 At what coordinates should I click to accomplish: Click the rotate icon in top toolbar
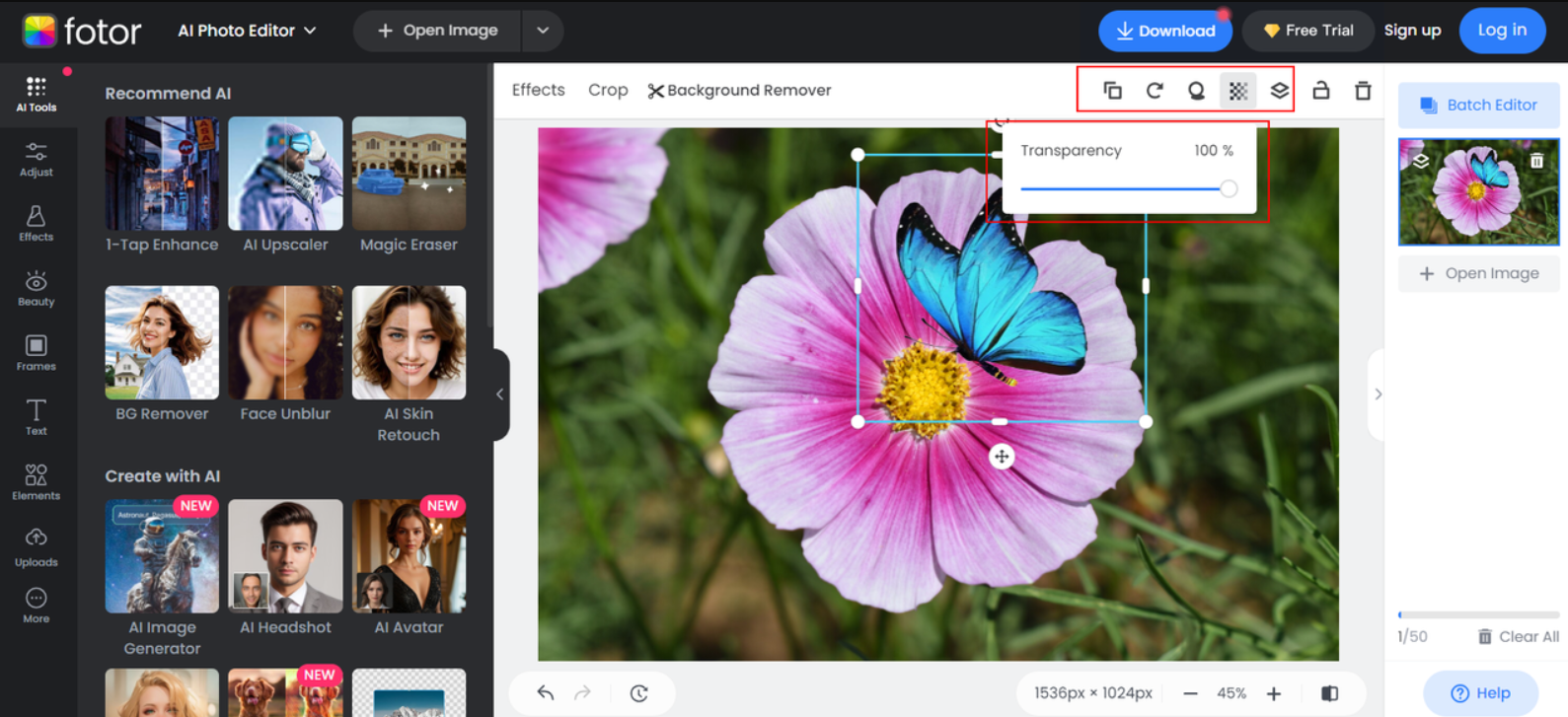pyautogui.click(x=1155, y=91)
